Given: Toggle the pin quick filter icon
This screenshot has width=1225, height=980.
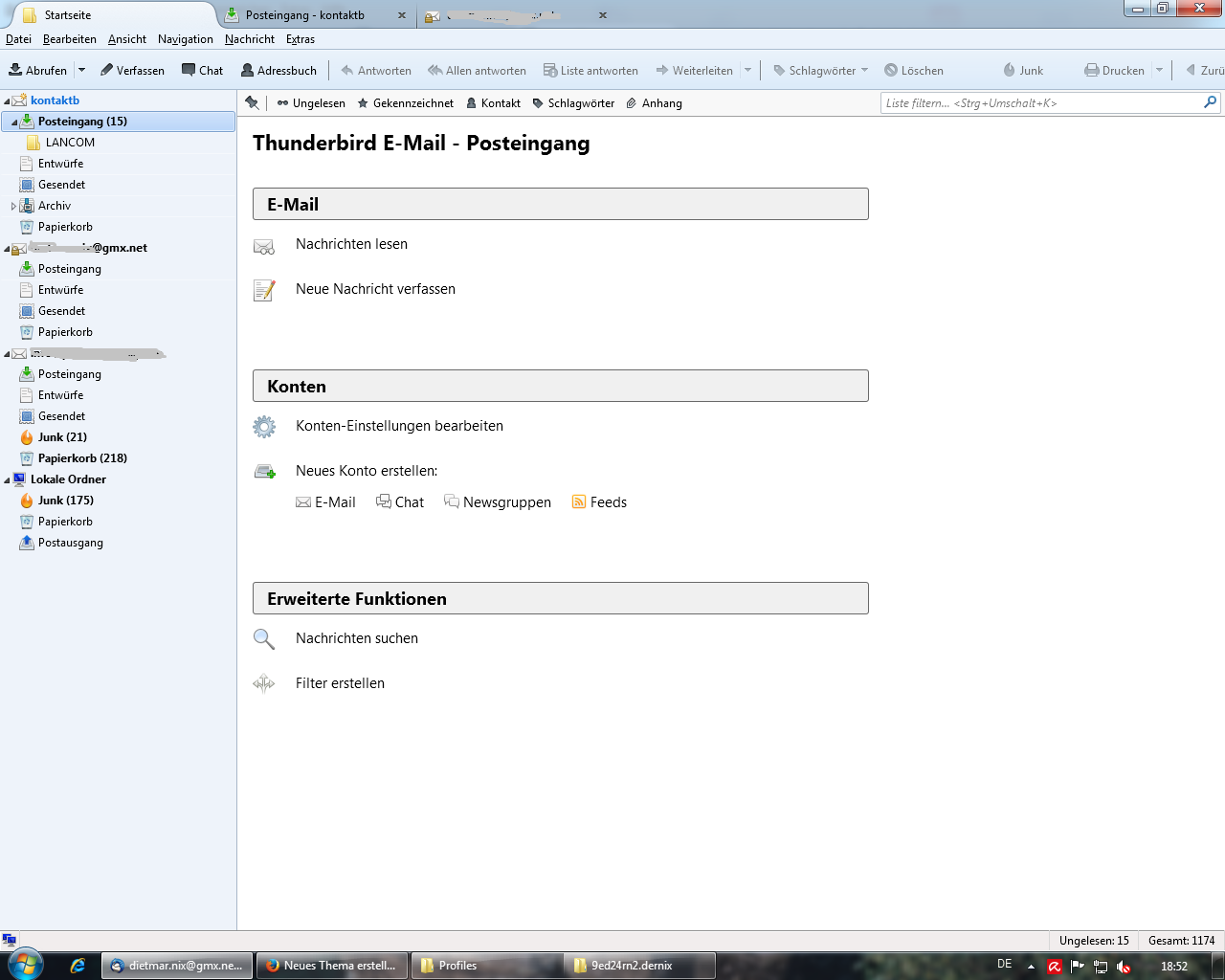Looking at the screenshot, I should 252,102.
